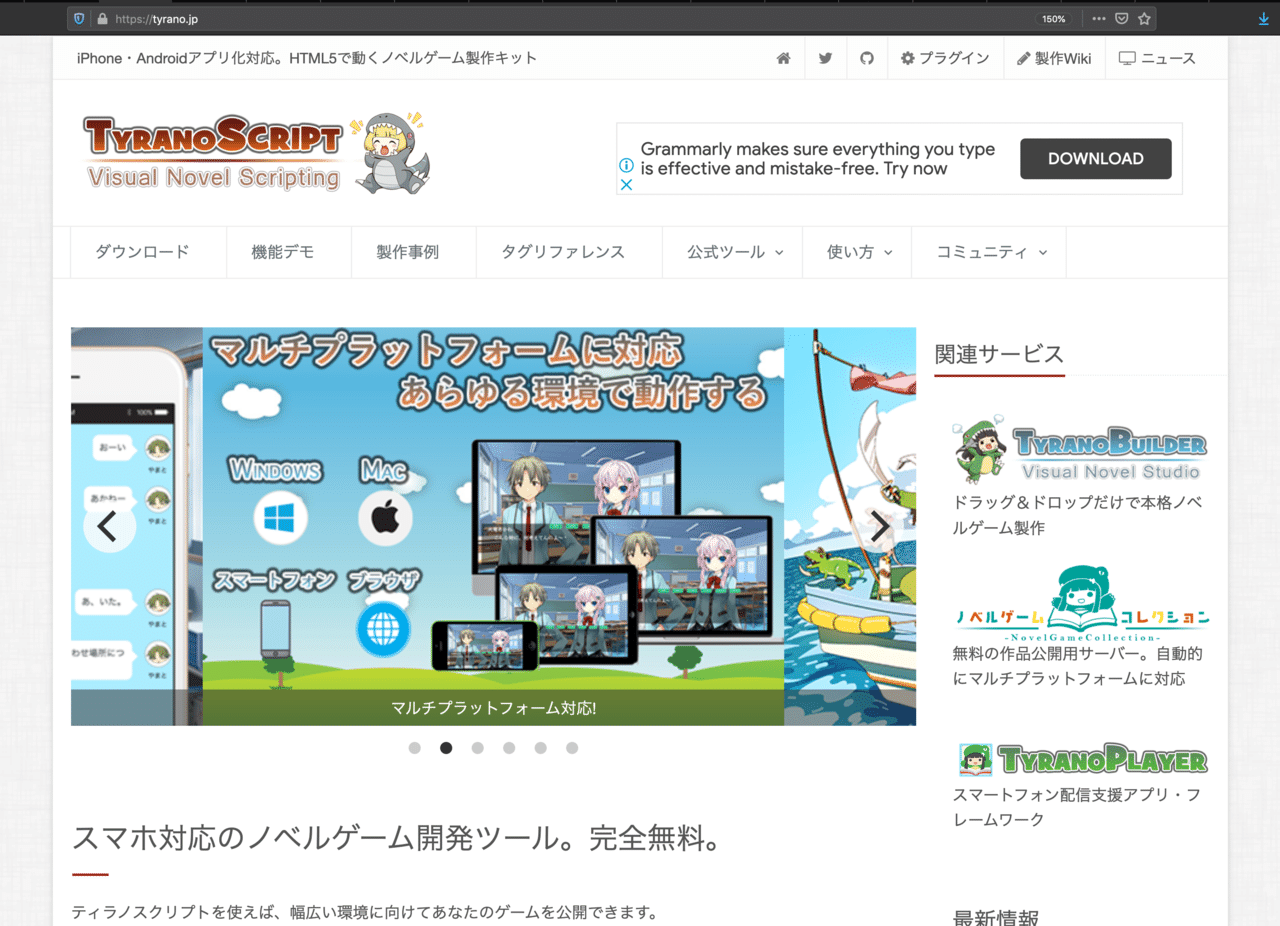Viewport: 1280px width, 926px height.
Task: Click the ドラッグ＆ドロップだけで本格ノベルゲーム製作 description
Action: pos(1077,515)
